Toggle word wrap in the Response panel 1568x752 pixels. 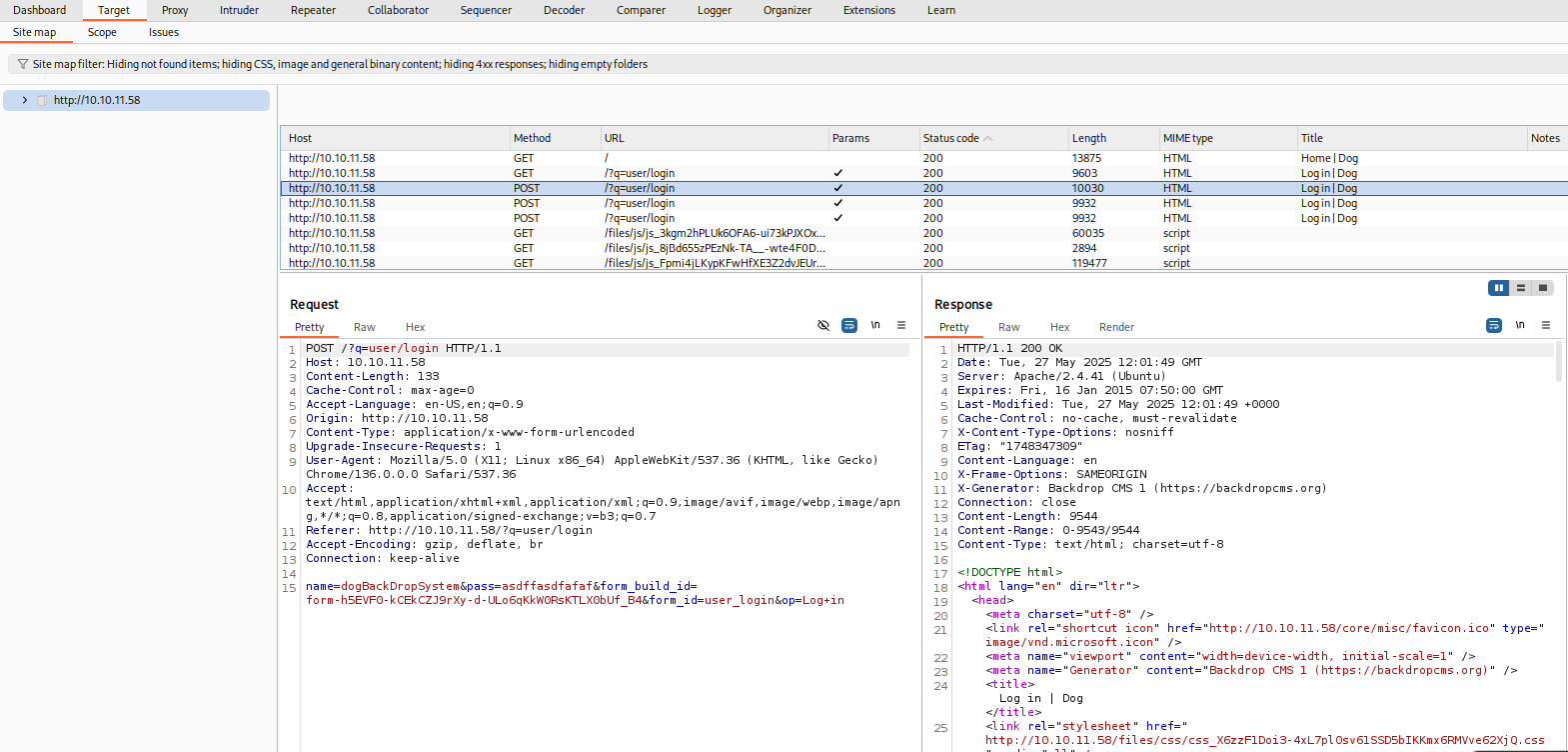1494,326
